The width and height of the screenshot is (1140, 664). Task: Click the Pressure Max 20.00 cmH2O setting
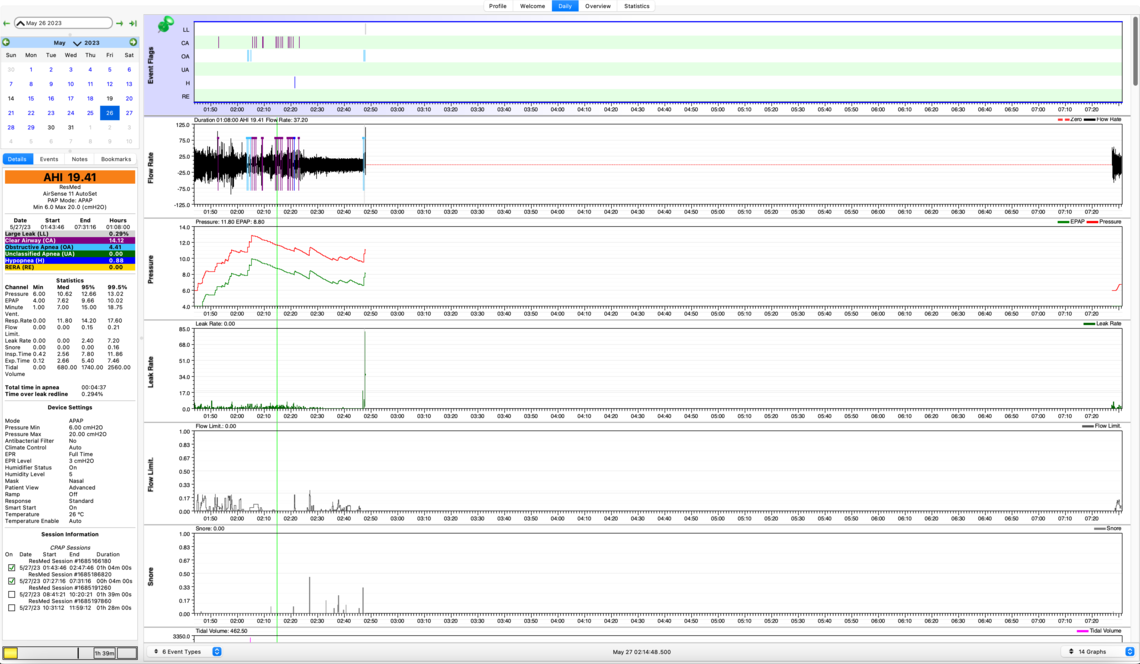click(55, 434)
